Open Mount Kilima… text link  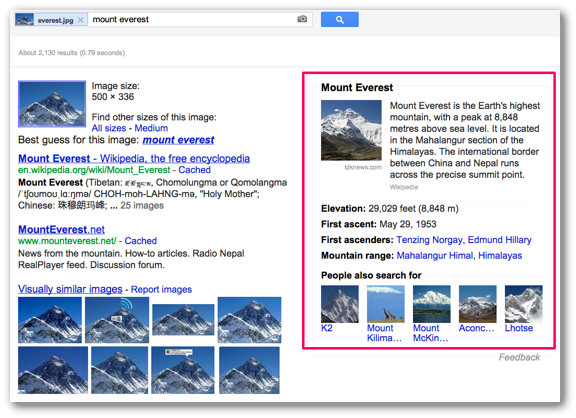point(384,333)
